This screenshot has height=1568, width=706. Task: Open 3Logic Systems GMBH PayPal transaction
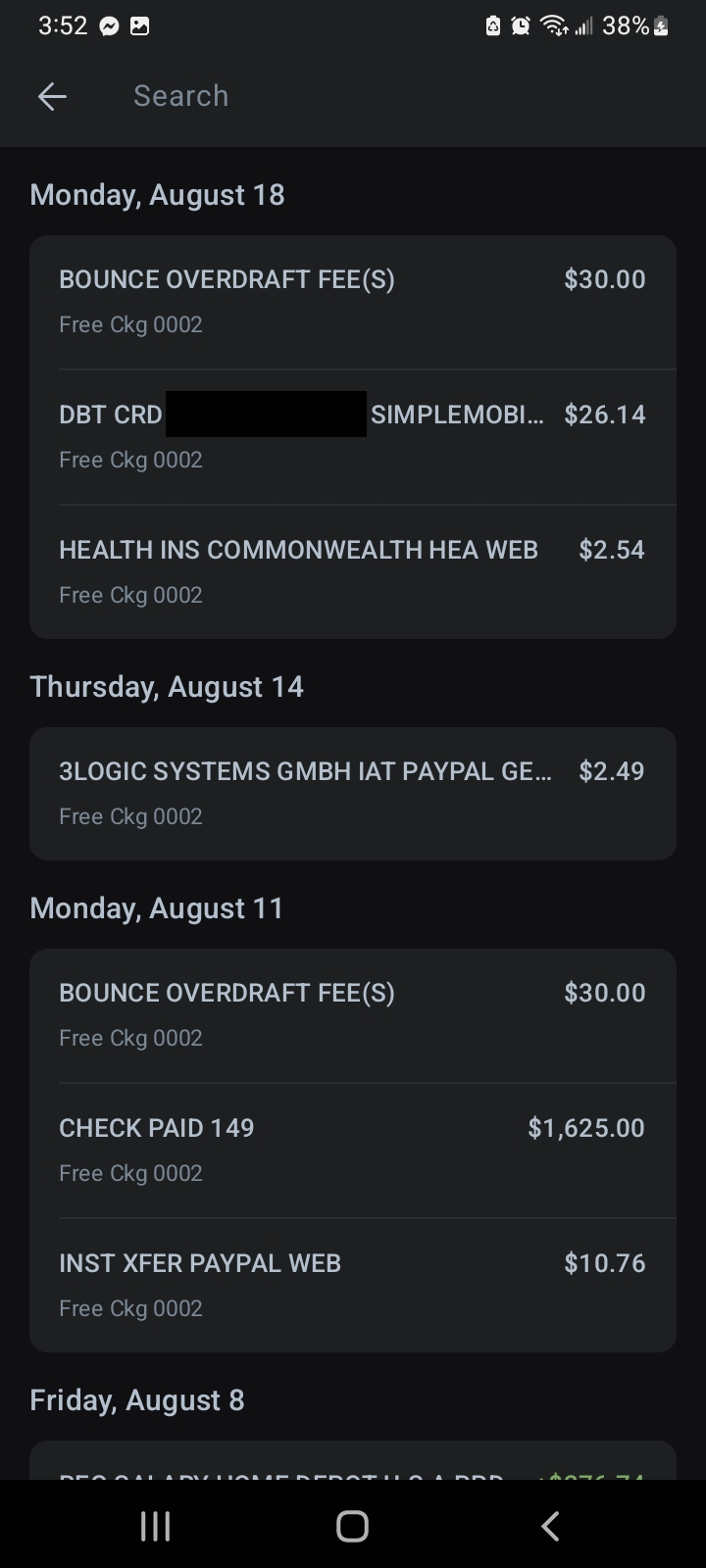(x=353, y=793)
